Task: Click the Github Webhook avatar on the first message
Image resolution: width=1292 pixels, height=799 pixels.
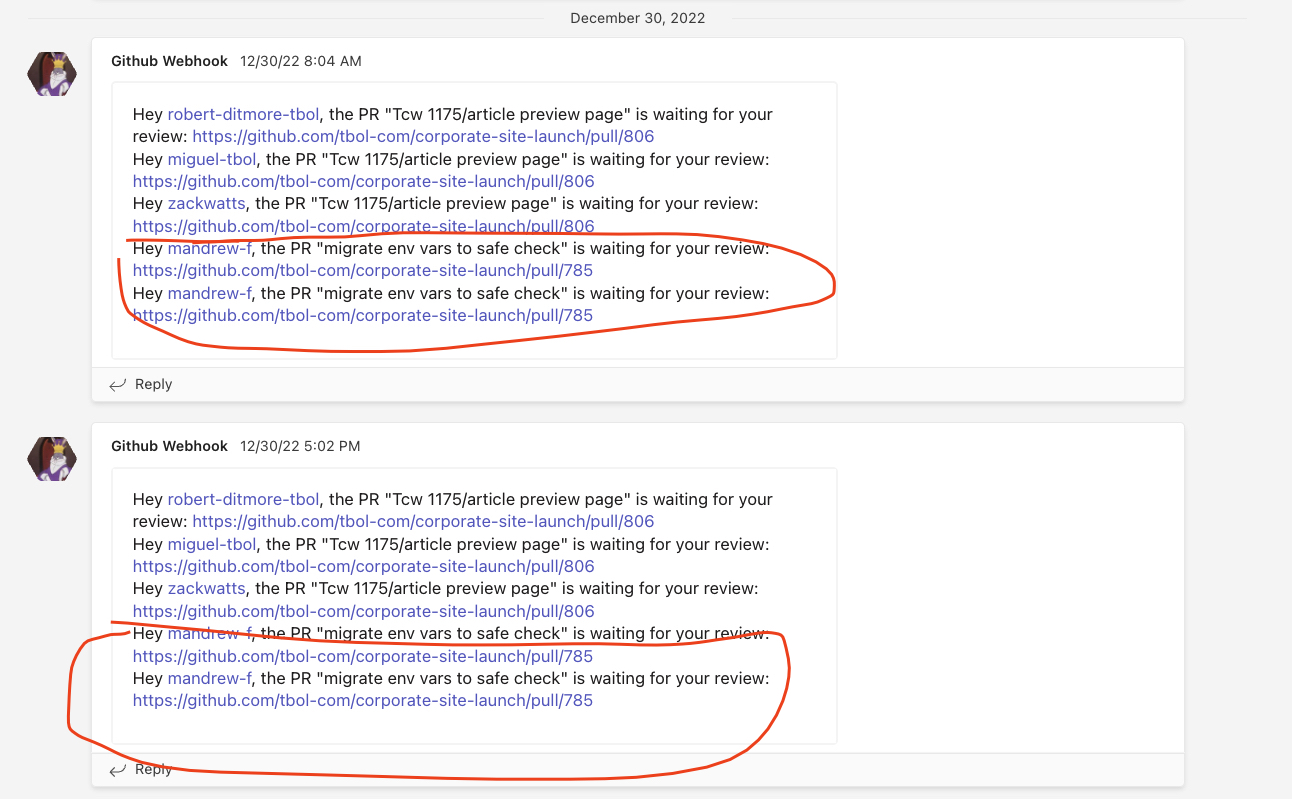Action: [51, 74]
